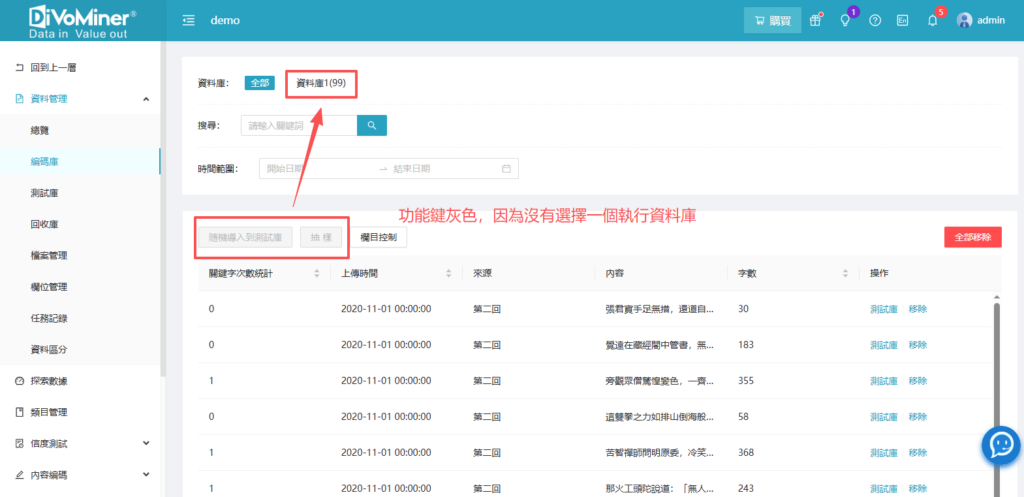This screenshot has height=497, width=1024.
Task: Open notifications bell icon
Action: tap(932, 21)
